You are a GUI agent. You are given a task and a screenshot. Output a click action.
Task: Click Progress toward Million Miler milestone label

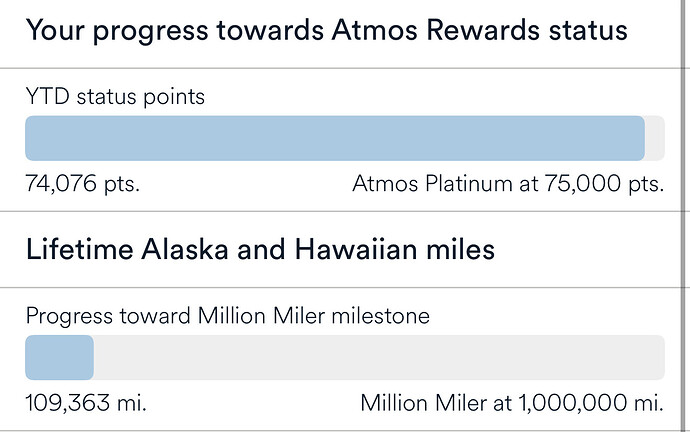click(228, 316)
